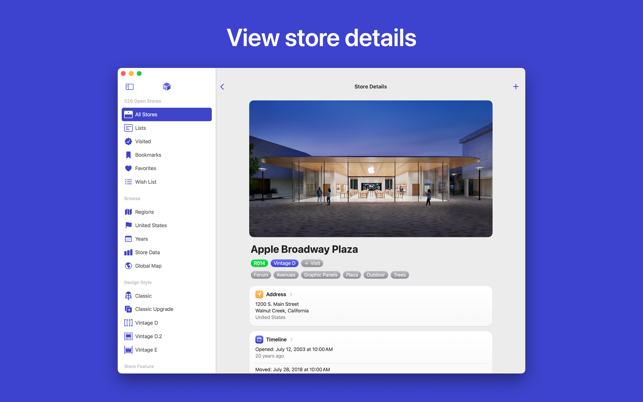Click address line 1200 S. Main Street
Screen dimensions: 643x402
pyautogui.click(x=277, y=304)
